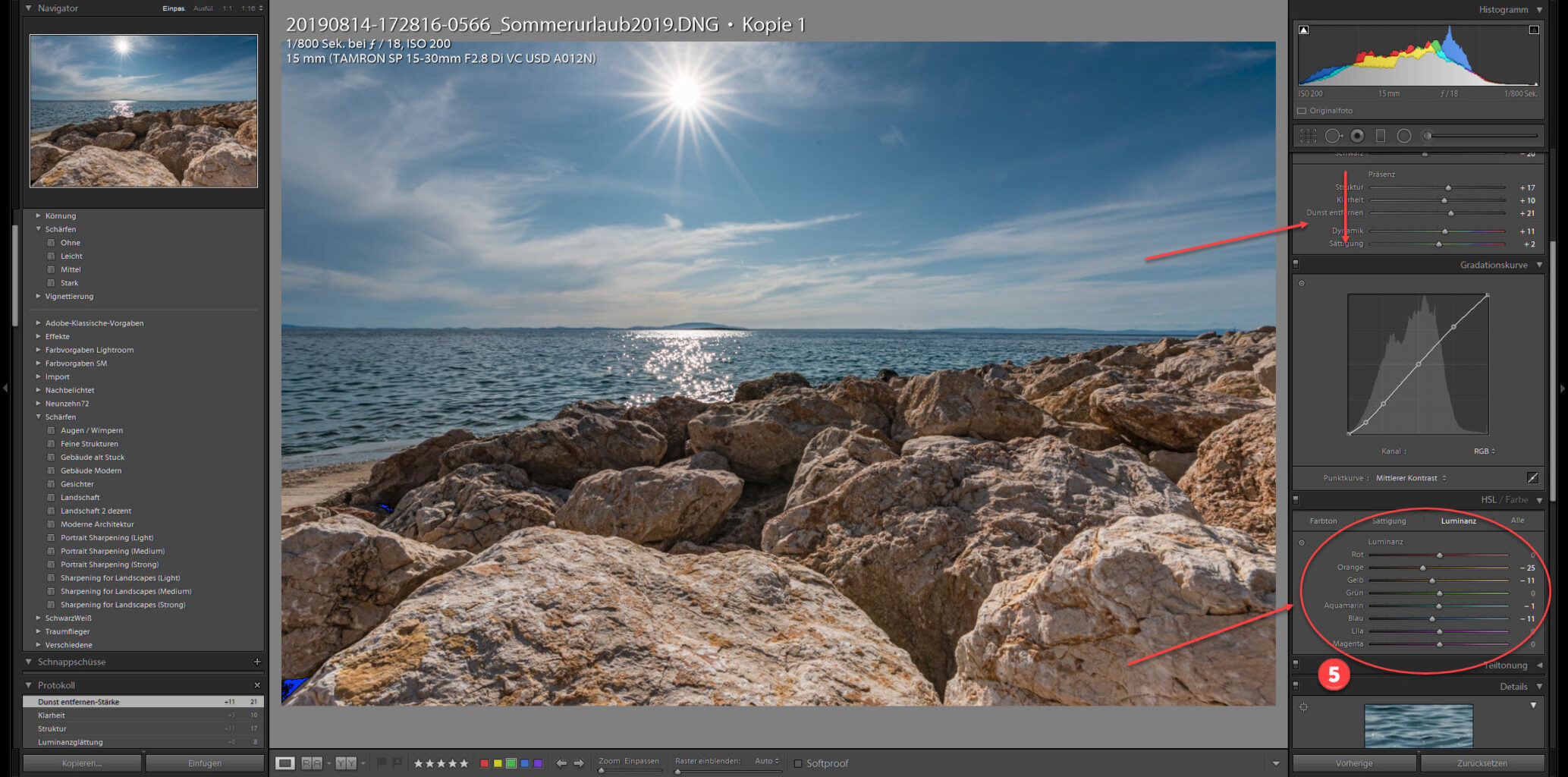Screen dimensions: 1568x777
Task: Apply the green color label
Action: tap(511, 763)
